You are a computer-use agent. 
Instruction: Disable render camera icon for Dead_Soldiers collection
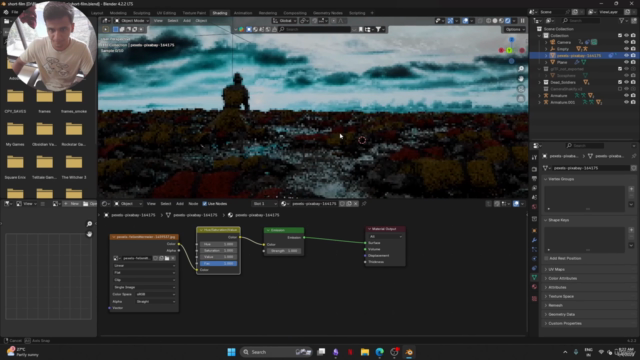coord(633,82)
